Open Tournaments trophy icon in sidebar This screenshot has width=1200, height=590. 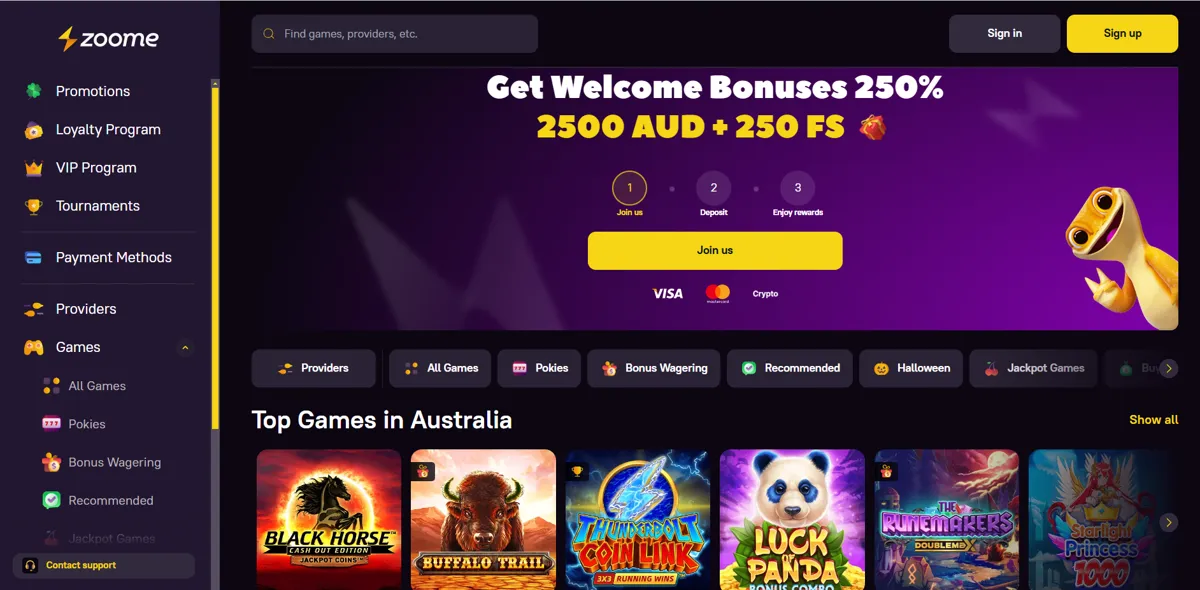point(34,206)
